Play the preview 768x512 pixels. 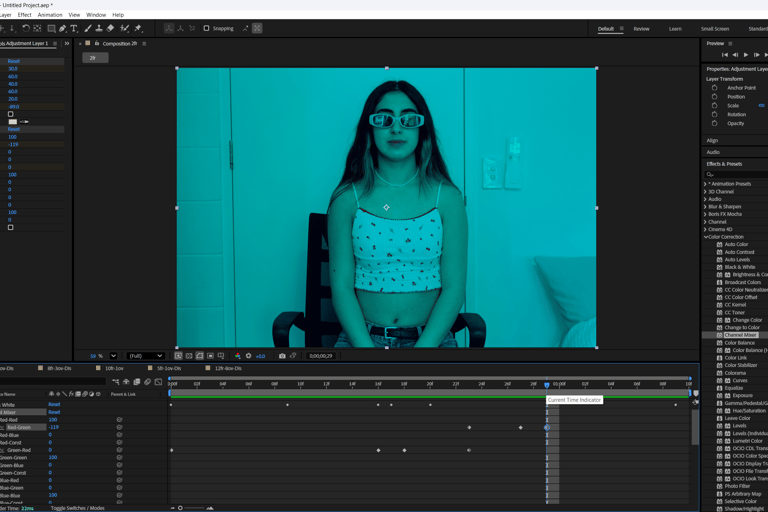(745, 55)
